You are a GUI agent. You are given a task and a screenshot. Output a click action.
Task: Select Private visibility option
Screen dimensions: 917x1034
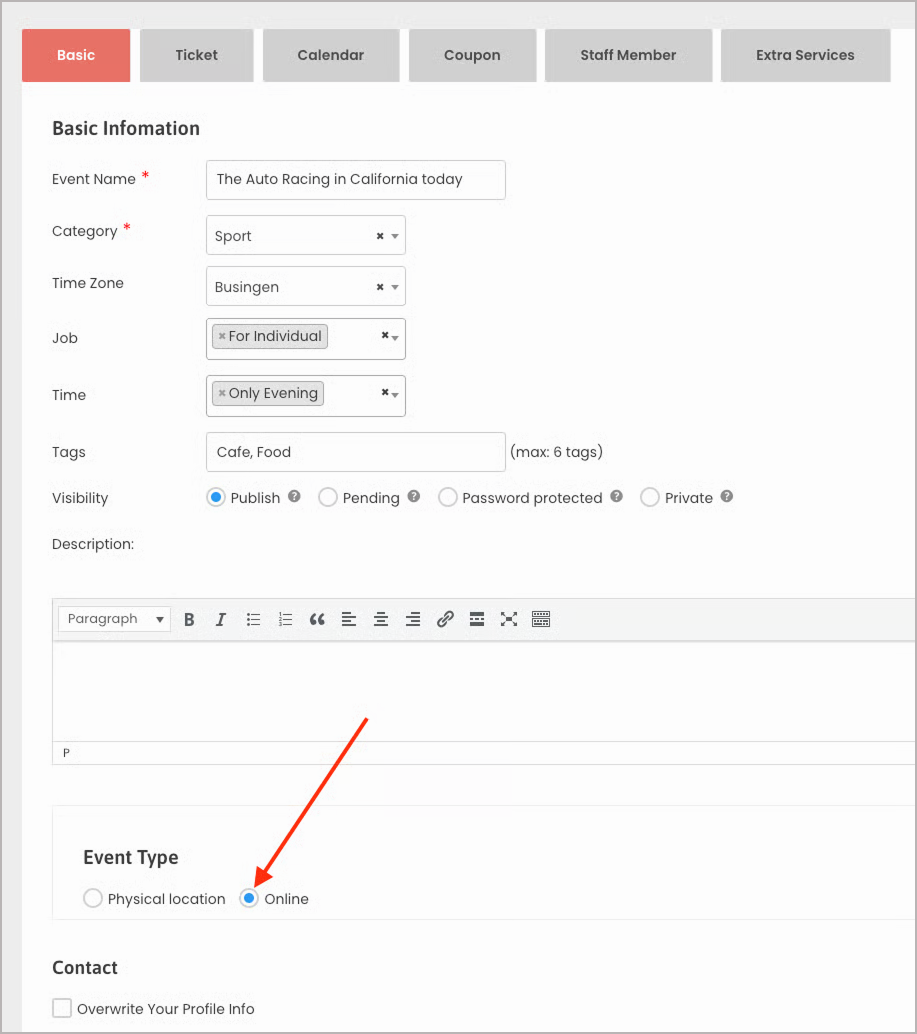pyautogui.click(x=650, y=498)
